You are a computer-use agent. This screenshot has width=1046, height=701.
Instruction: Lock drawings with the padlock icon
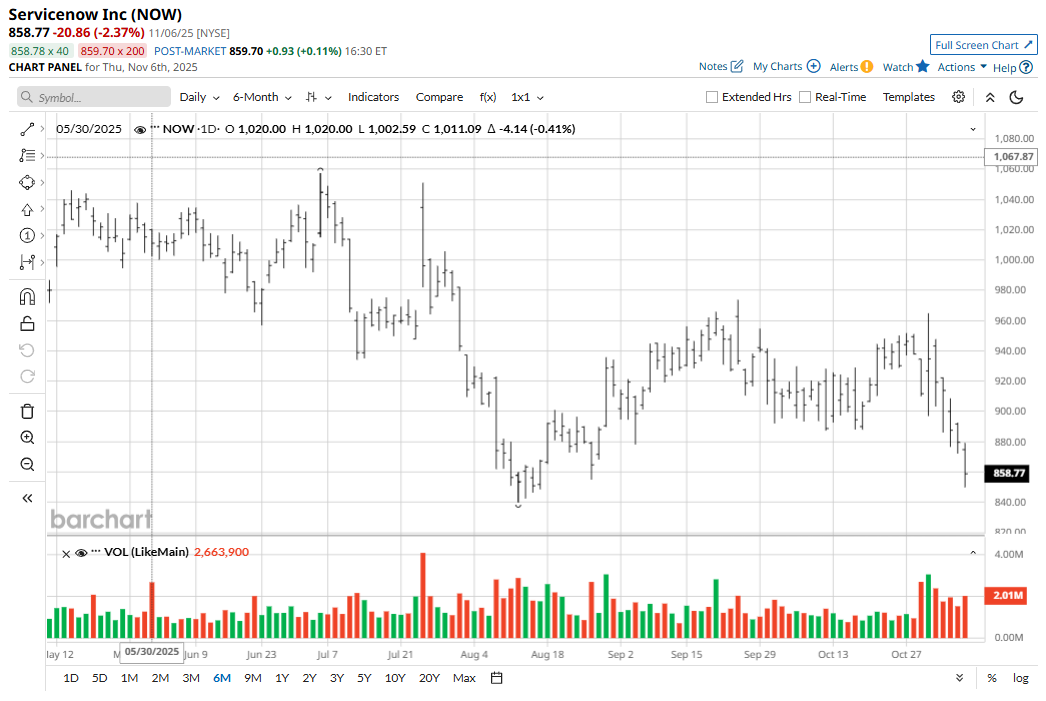click(x=27, y=323)
